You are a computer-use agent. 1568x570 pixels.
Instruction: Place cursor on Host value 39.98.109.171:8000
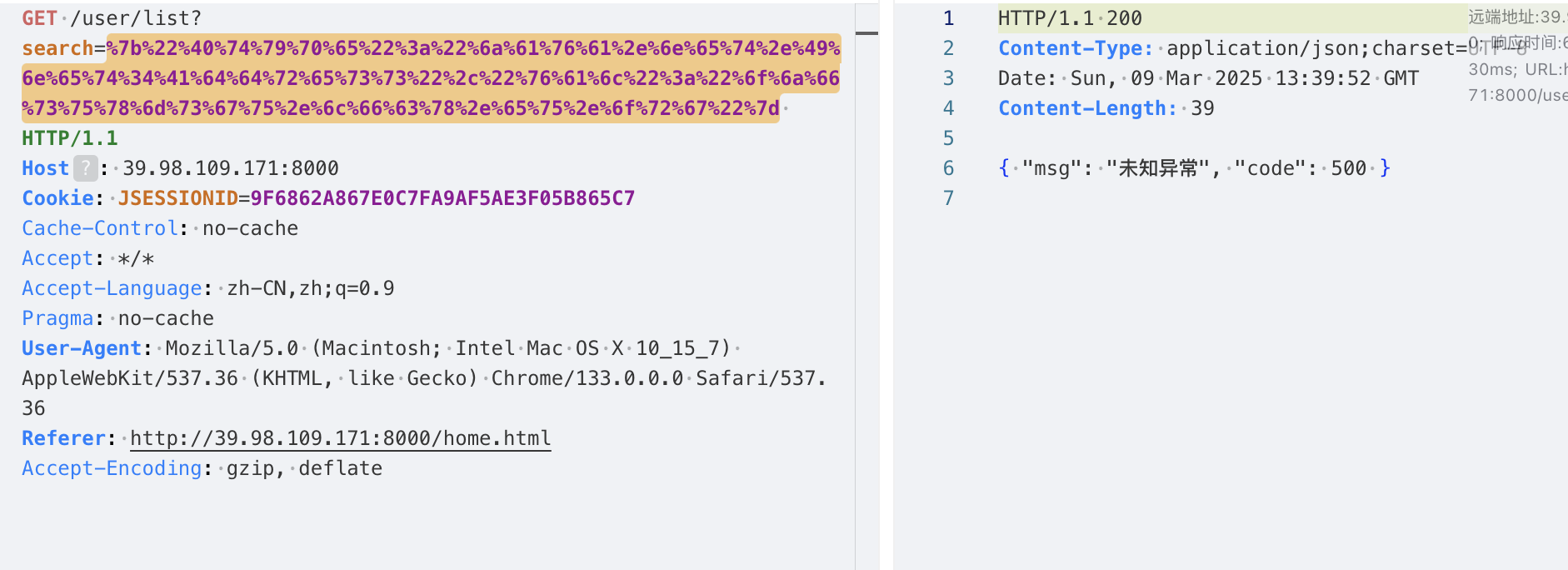tap(231, 168)
